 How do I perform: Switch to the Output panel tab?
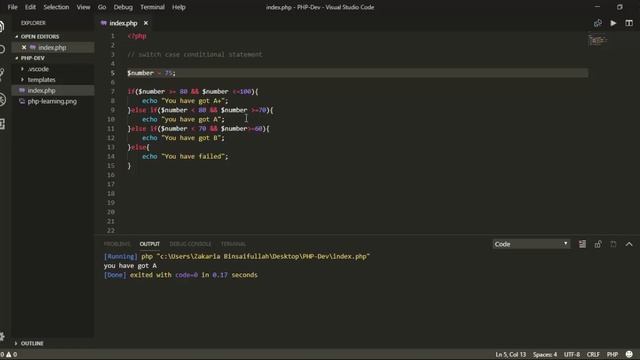[x=149, y=244]
